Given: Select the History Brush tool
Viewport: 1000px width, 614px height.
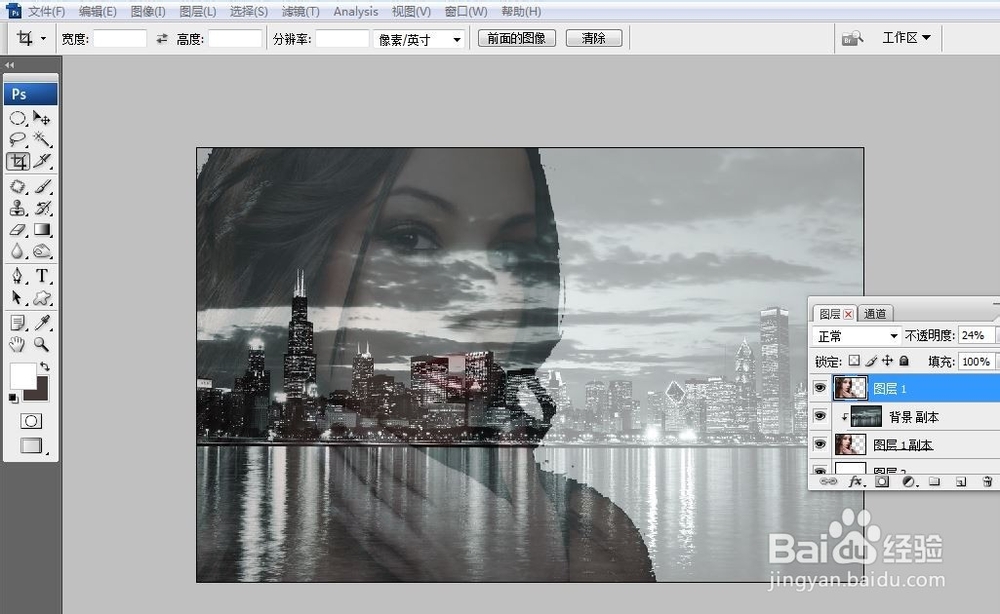Looking at the screenshot, I should (x=42, y=208).
